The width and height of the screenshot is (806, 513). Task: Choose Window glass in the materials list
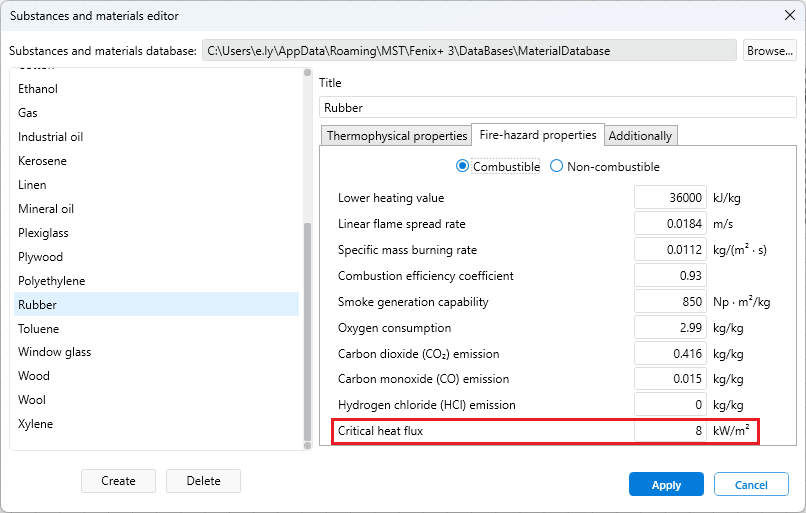54,352
